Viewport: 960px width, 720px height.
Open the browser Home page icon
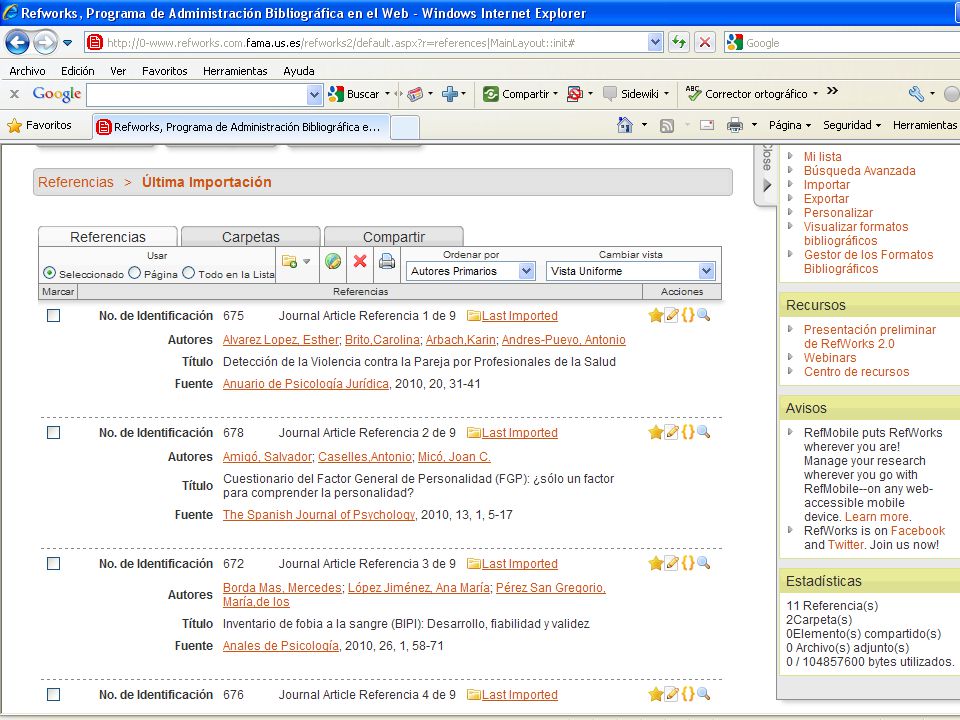624,126
